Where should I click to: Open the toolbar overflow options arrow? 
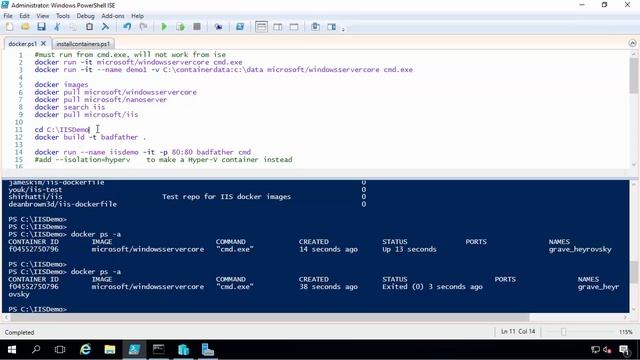click(343, 29)
